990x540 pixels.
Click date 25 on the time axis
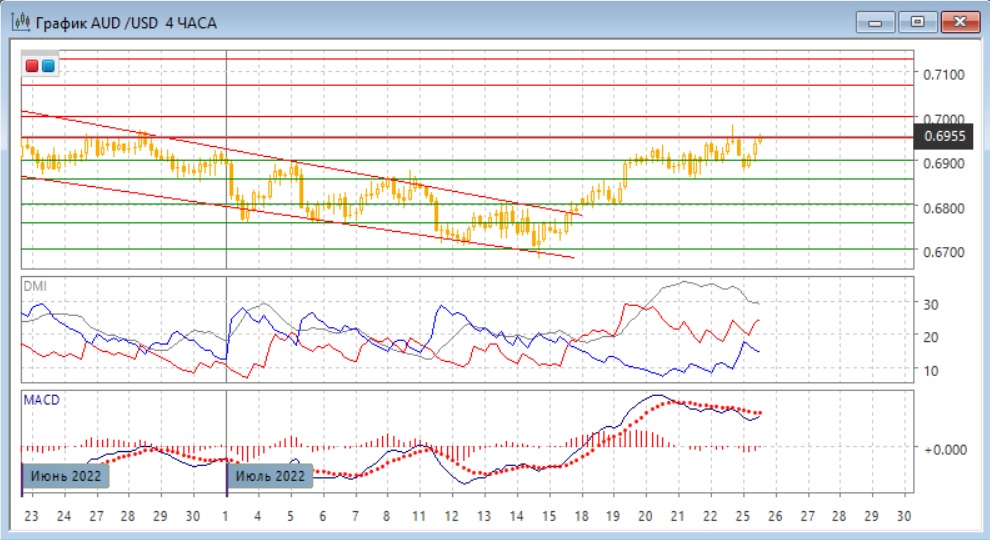click(x=742, y=516)
